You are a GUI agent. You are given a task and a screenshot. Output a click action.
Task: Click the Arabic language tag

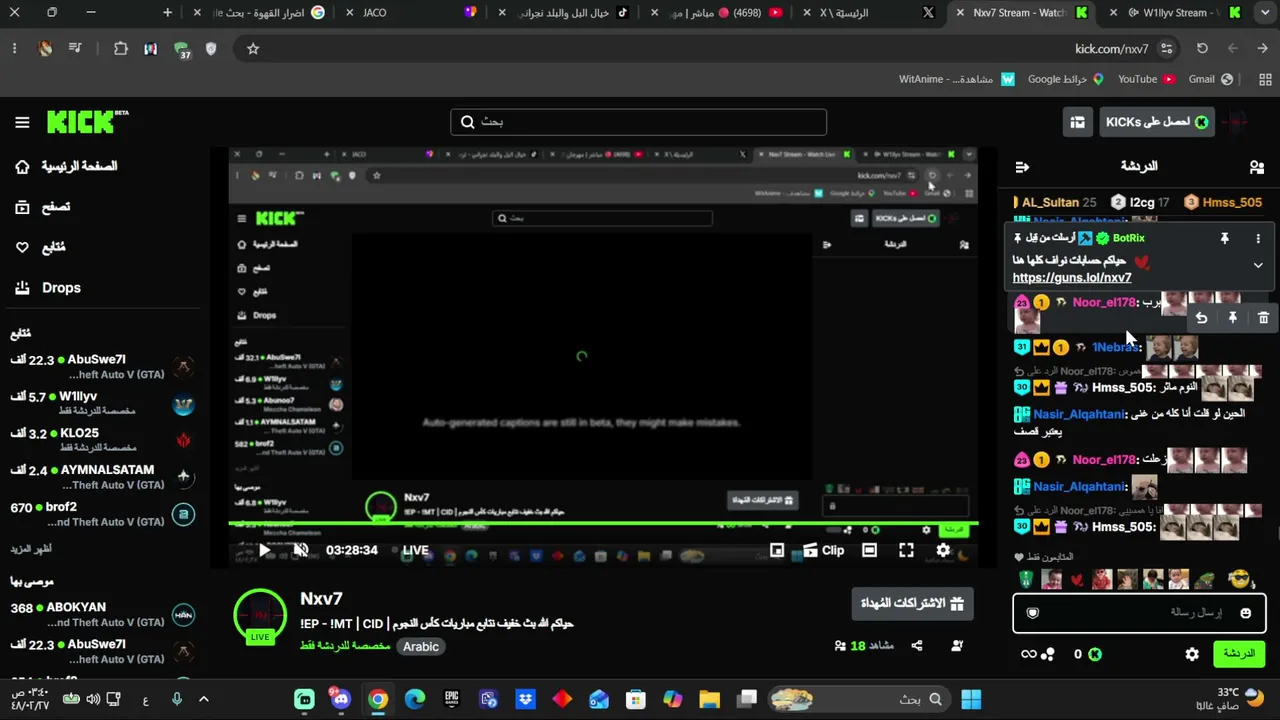tap(421, 647)
